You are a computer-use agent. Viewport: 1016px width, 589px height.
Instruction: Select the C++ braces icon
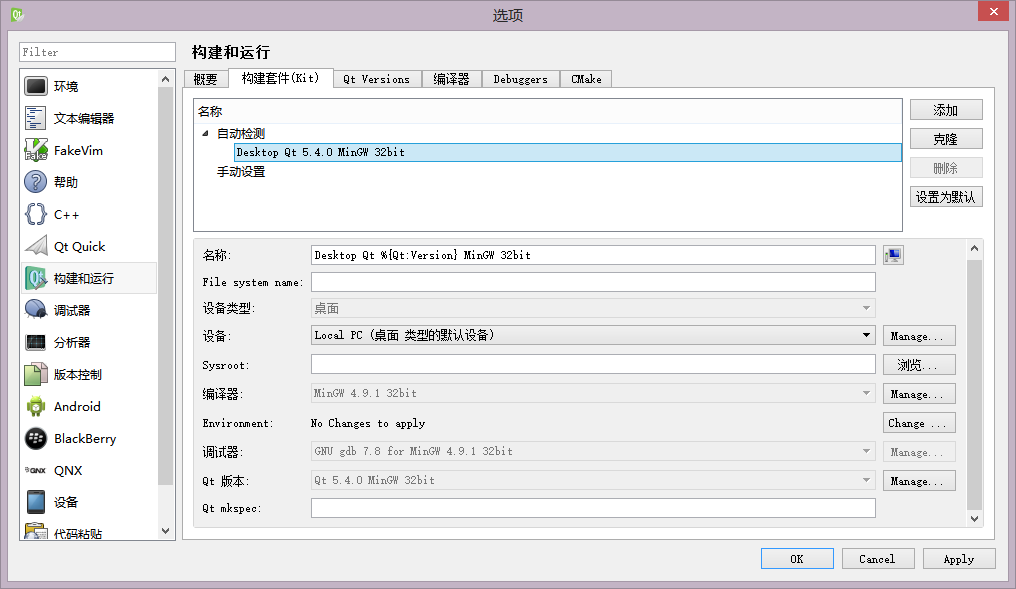[36, 214]
